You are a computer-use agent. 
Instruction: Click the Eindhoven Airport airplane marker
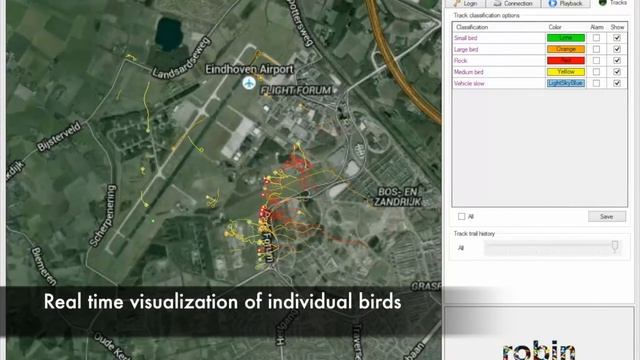click(249, 83)
